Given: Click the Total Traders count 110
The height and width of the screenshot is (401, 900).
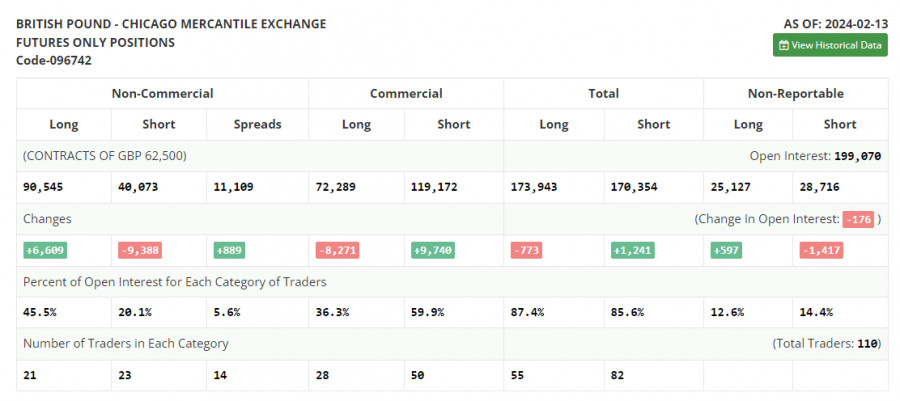Looking at the screenshot, I should tap(867, 343).
